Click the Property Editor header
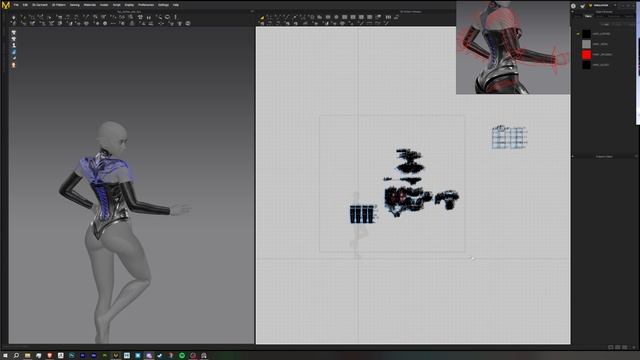Screen dimensions: 640x360 (604, 156)
